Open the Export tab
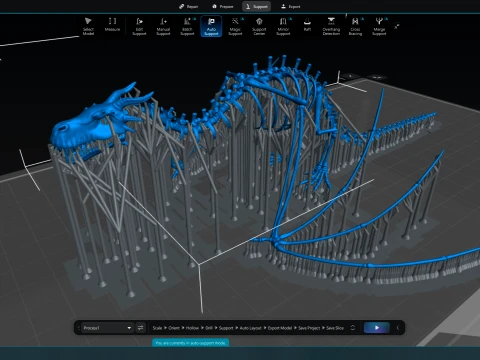Image resolution: width=480 pixels, height=360 pixels. [x=291, y=6]
